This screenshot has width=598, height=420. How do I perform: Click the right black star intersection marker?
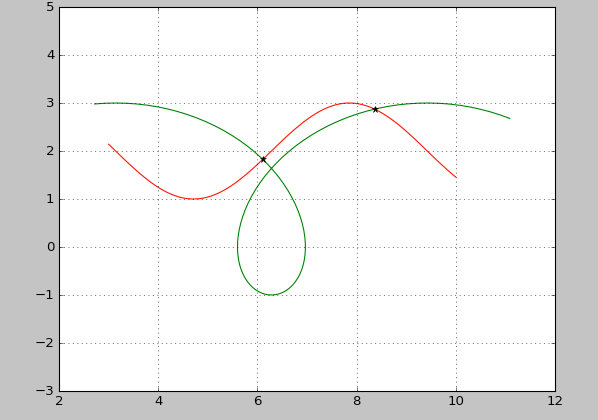click(x=375, y=109)
